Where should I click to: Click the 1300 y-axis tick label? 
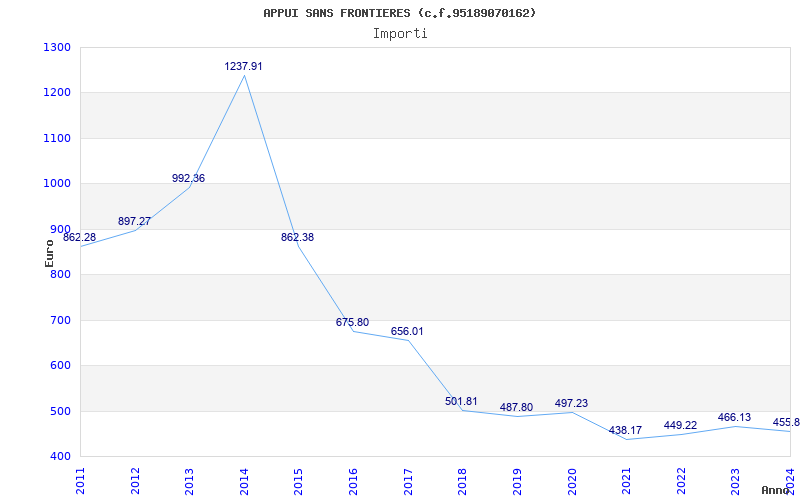click(x=57, y=47)
